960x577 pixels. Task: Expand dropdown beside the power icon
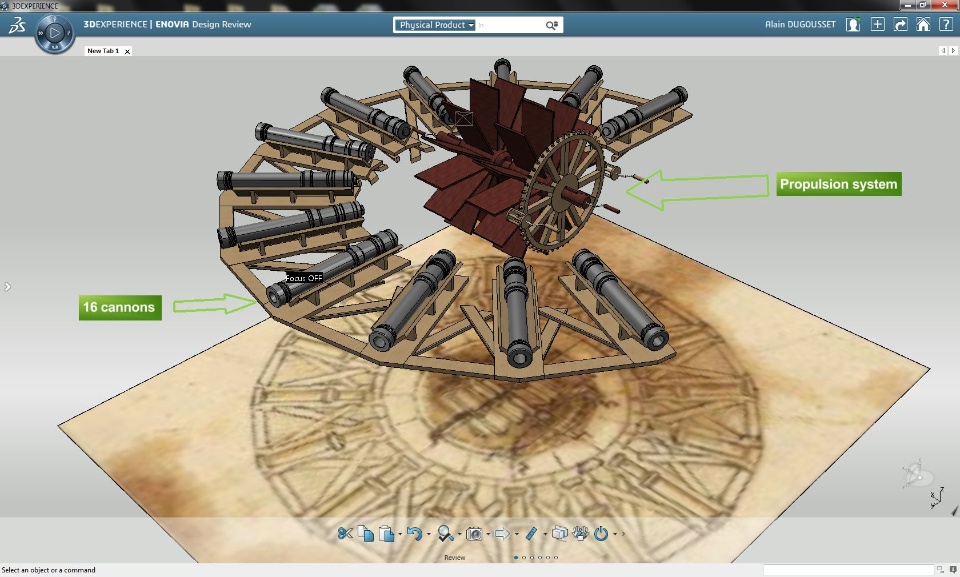click(x=615, y=534)
